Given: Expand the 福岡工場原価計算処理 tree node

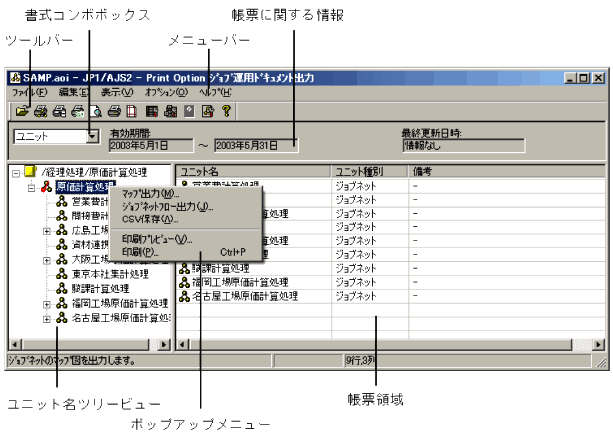Looking at the screenshot, I should (47, 304).
